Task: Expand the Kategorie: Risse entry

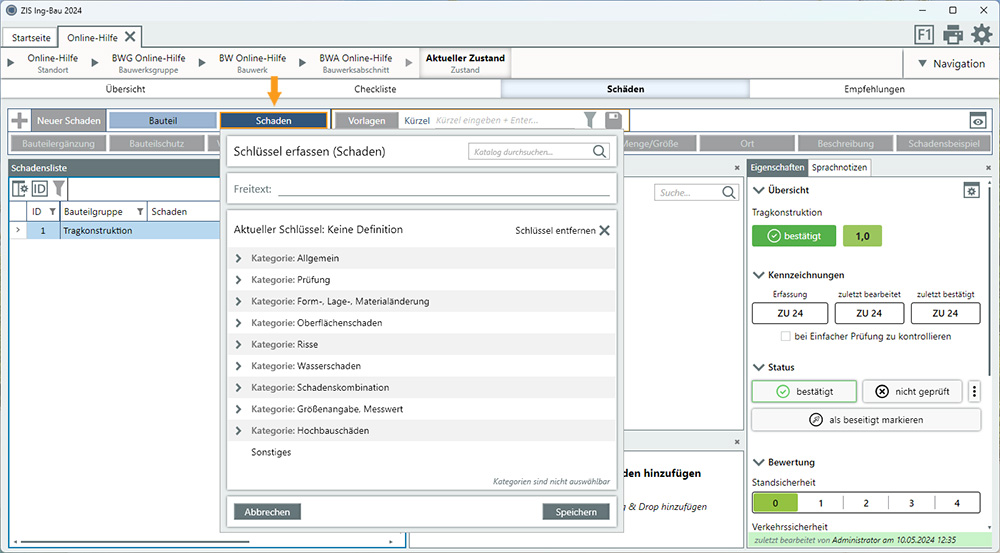Action: (239, 344)
